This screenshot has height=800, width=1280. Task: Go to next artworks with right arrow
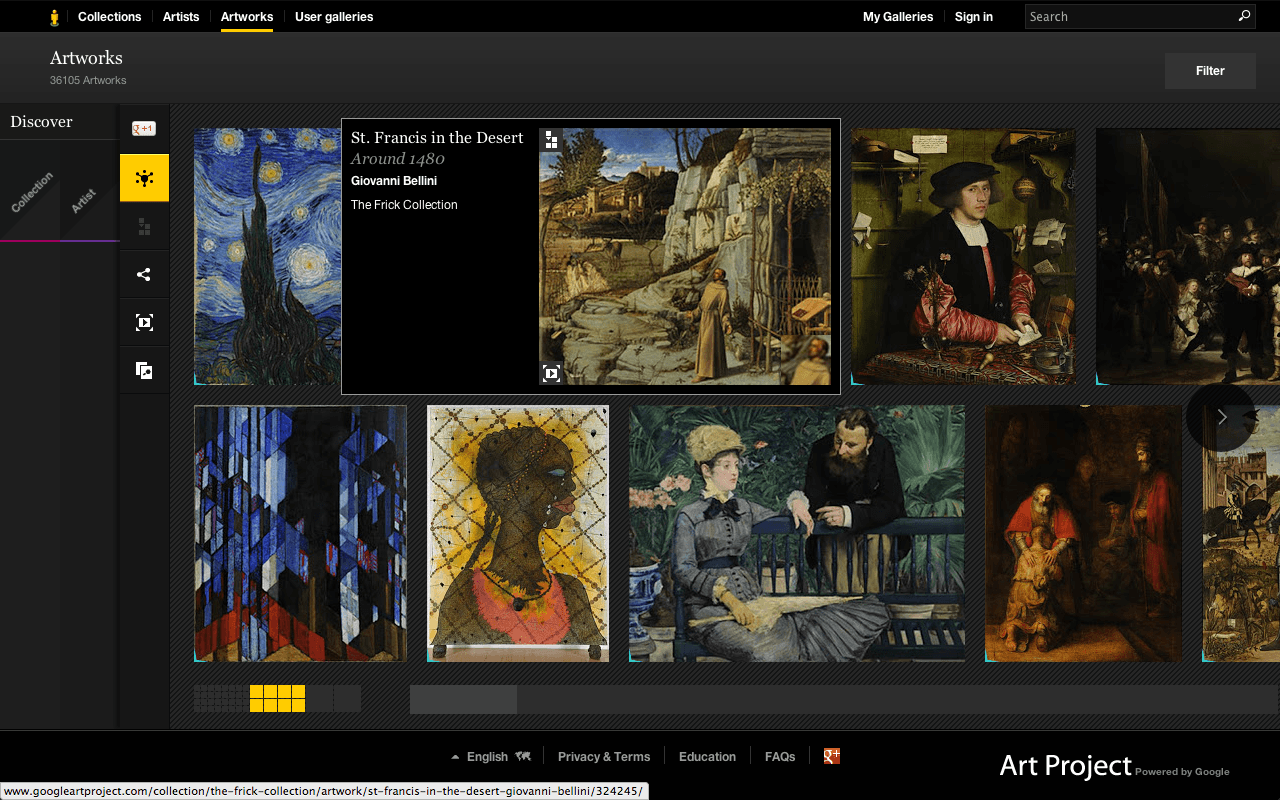pyautogui.click(x=1221, y=417)
